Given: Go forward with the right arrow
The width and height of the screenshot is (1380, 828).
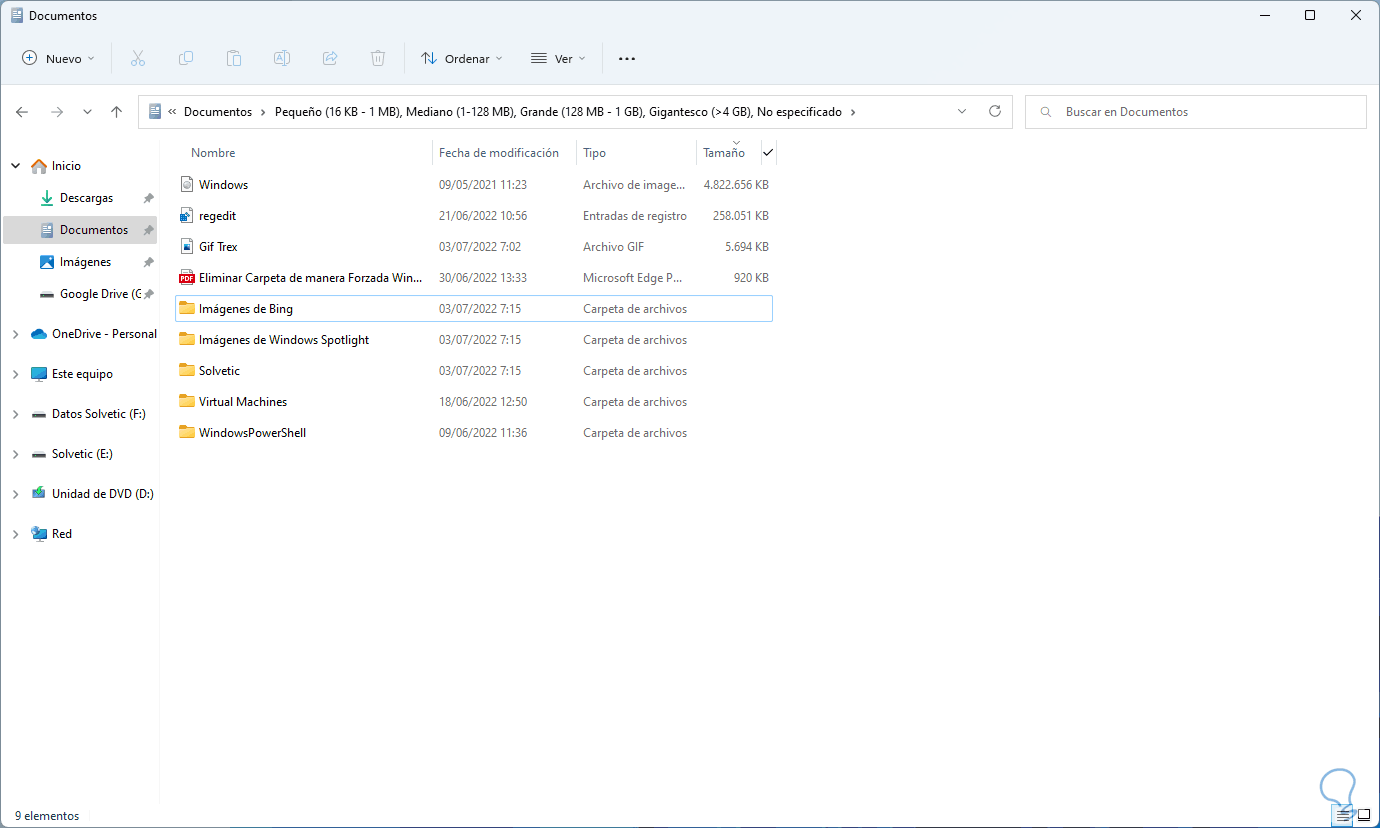Looking at the screenshot, I should tap(57, 112).
